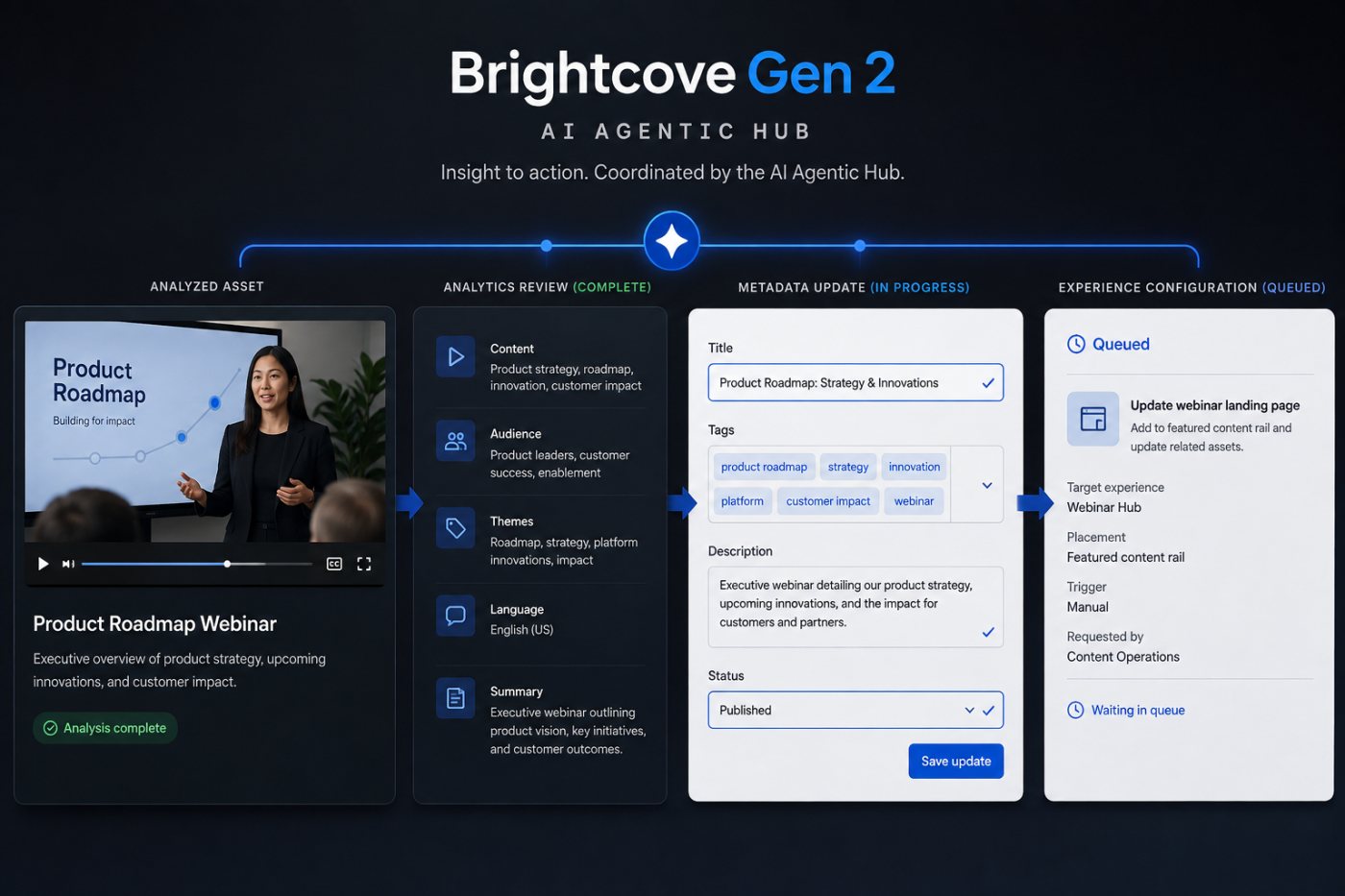Click the Title field checkmark
This screenshot has height=896, width=1345.
pyautogui.click(x=988, y=383)
